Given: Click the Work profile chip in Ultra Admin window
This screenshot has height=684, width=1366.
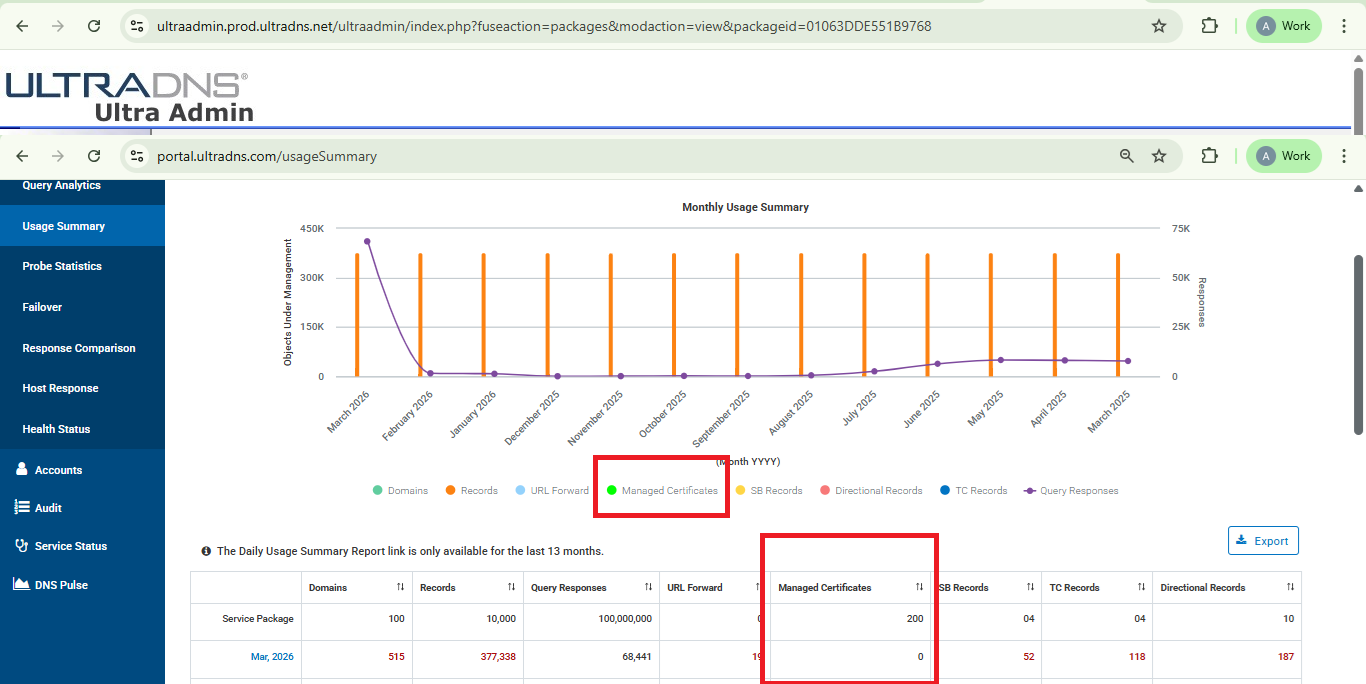Looking at the screenshot, I should tap(1284, 26).
